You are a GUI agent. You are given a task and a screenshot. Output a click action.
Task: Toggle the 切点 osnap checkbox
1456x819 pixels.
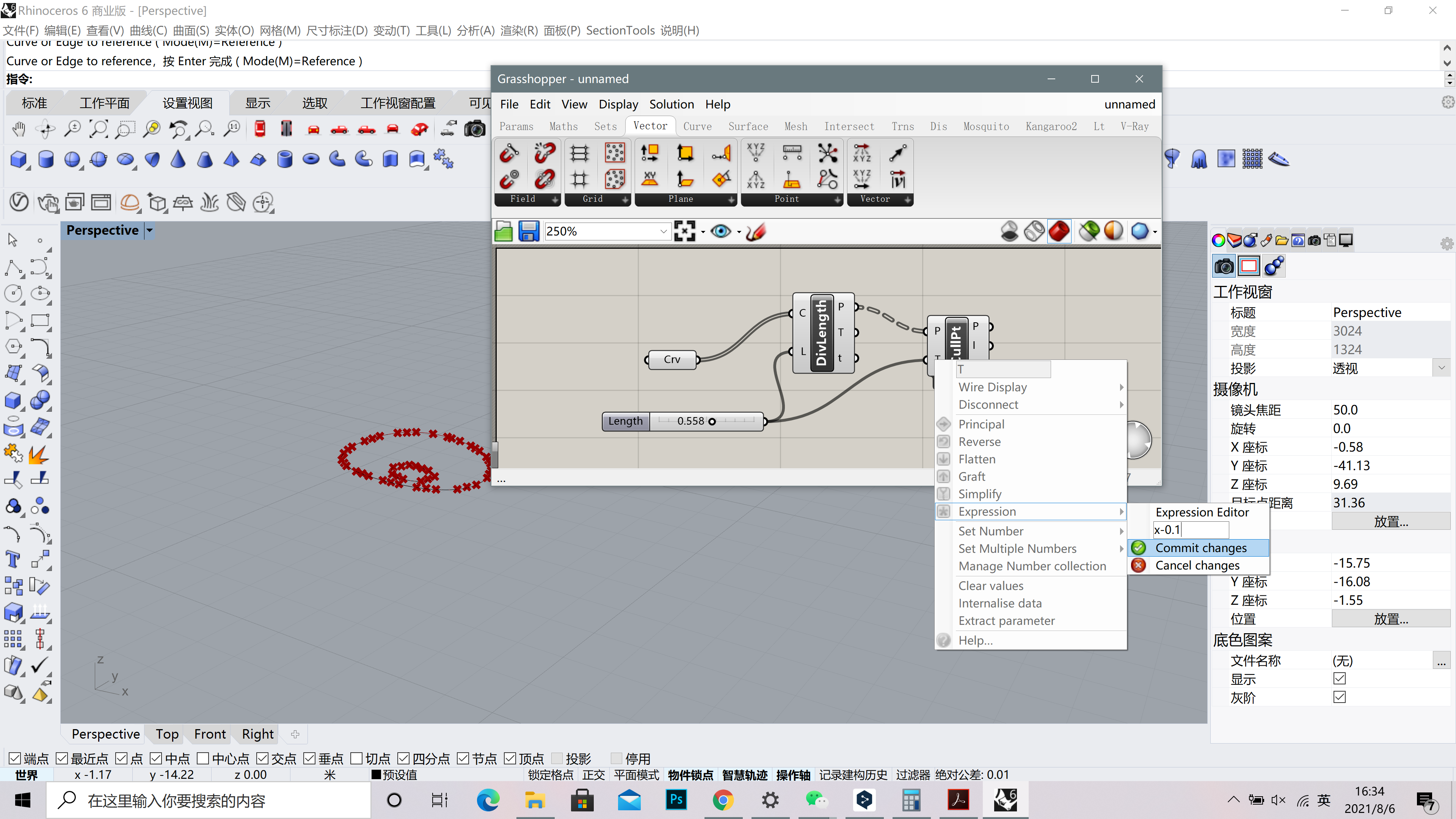tap(356, 758)
